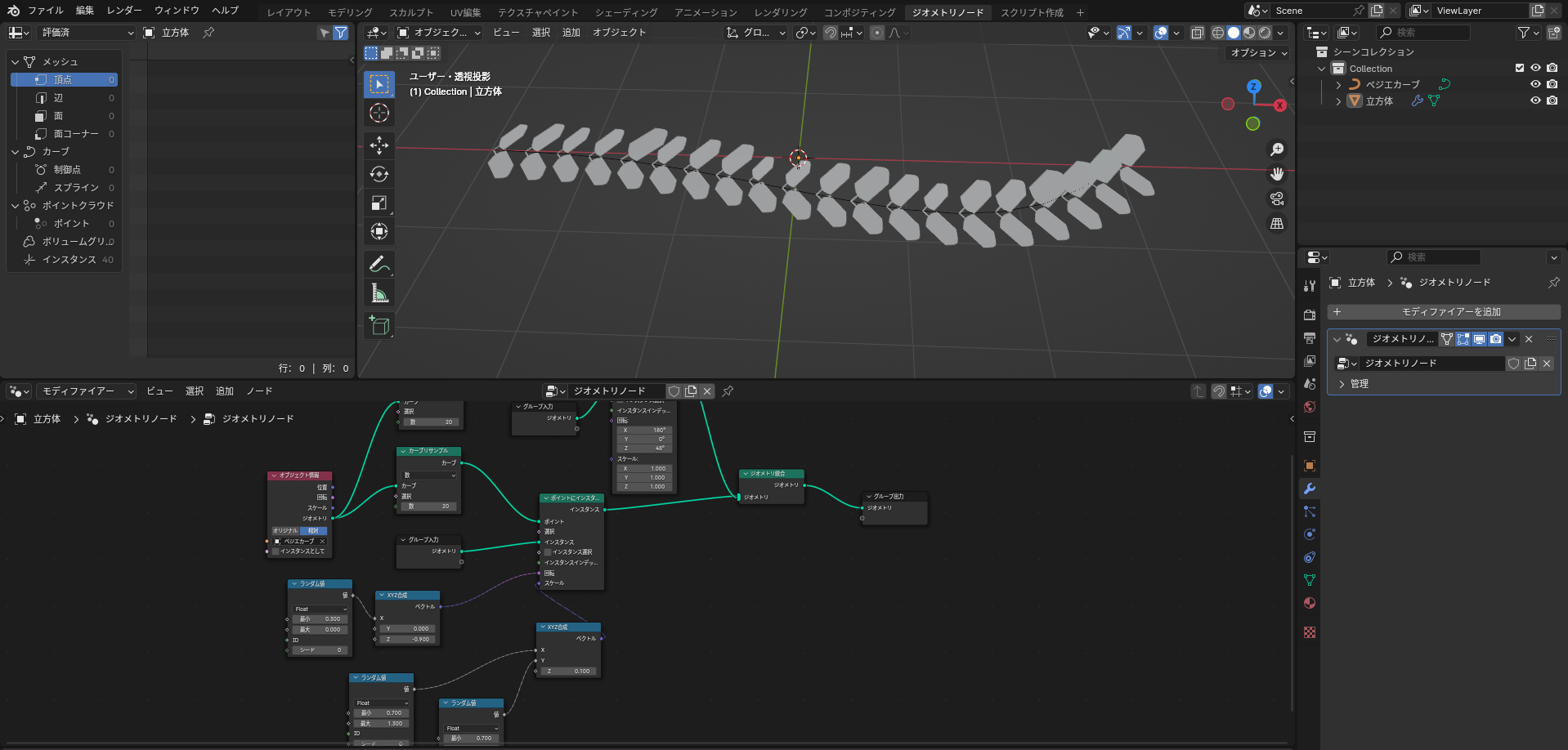Select the Move tool
Screen dimensions: 1568x750
click(x=379, y=145)
